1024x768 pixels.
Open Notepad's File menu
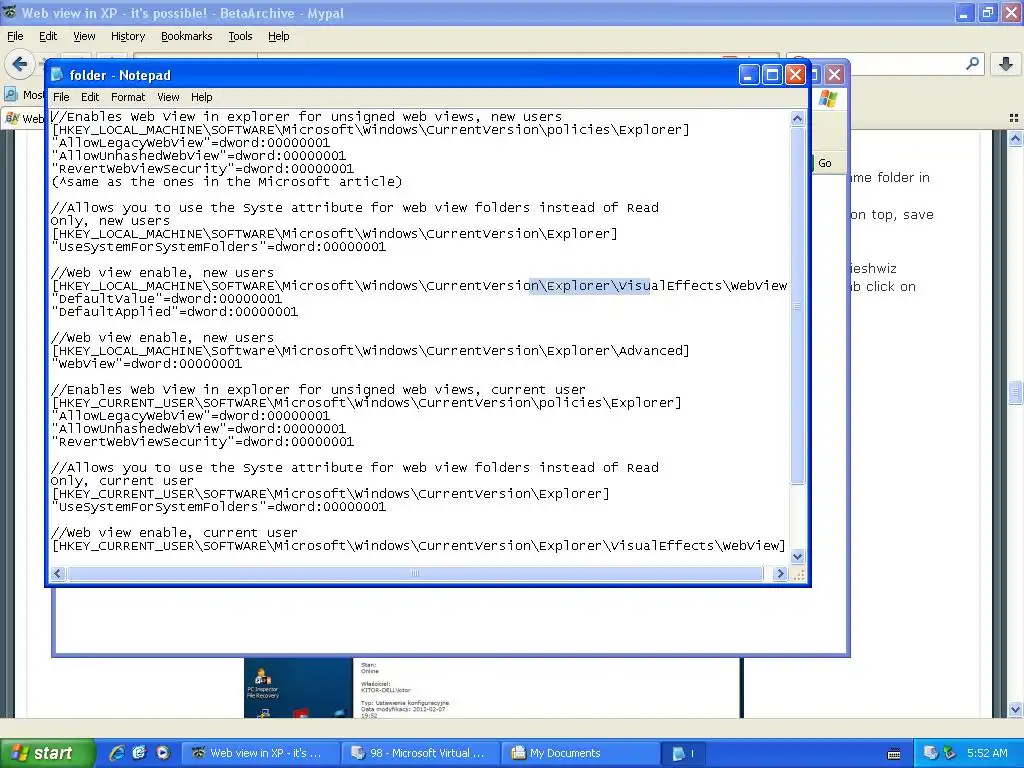pyautogui.click(x=61, y=97)
